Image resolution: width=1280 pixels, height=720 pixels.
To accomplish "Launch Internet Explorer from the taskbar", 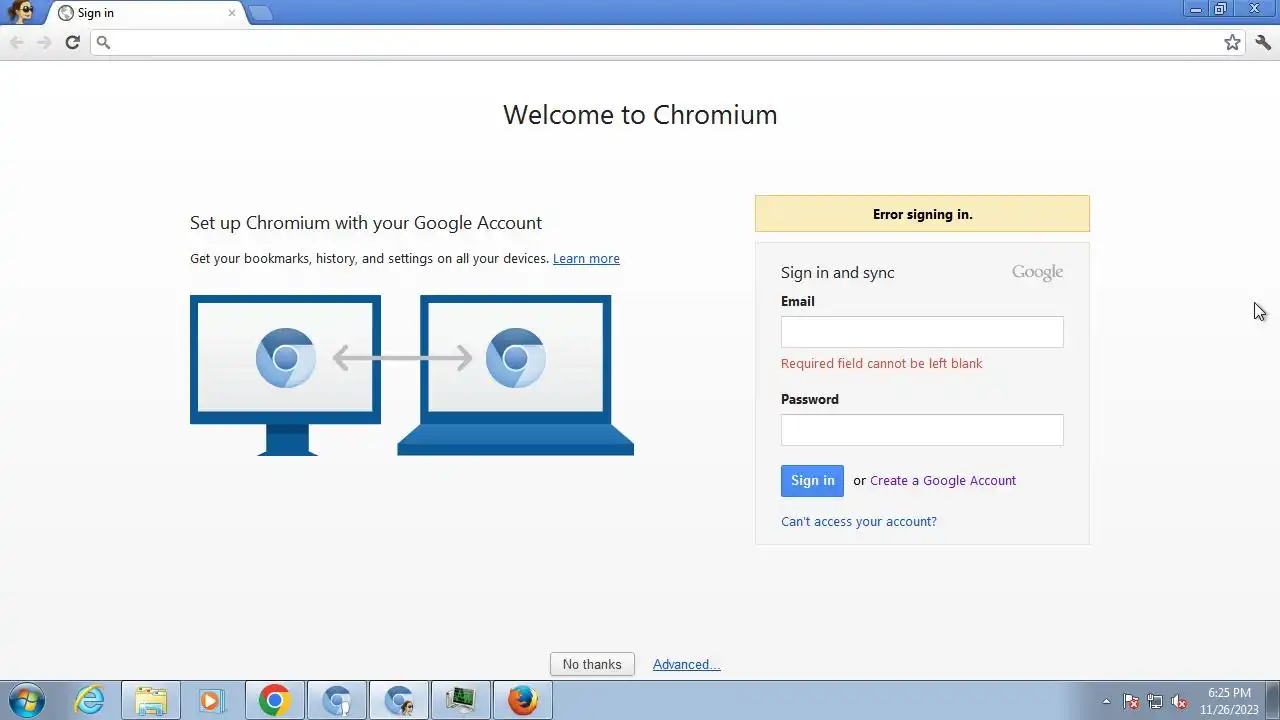I will 89,700.
